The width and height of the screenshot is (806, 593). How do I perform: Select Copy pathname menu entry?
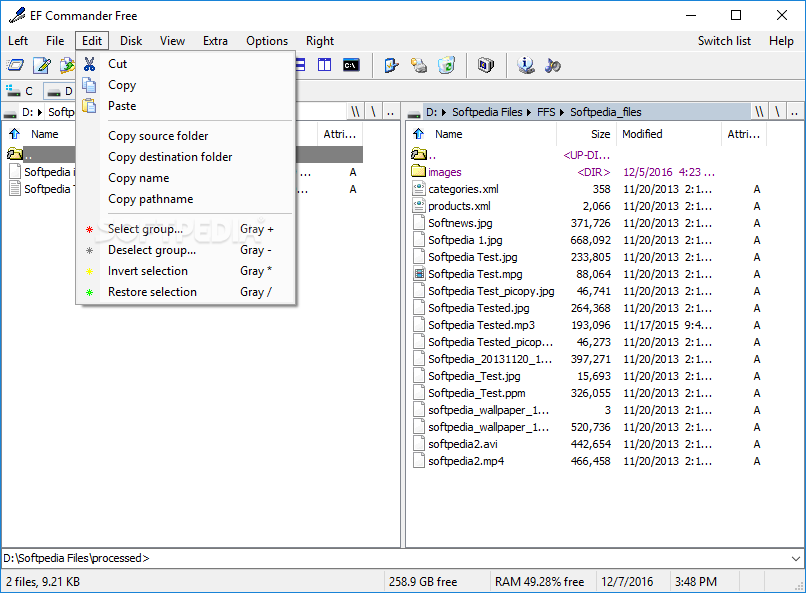point(186,199)
